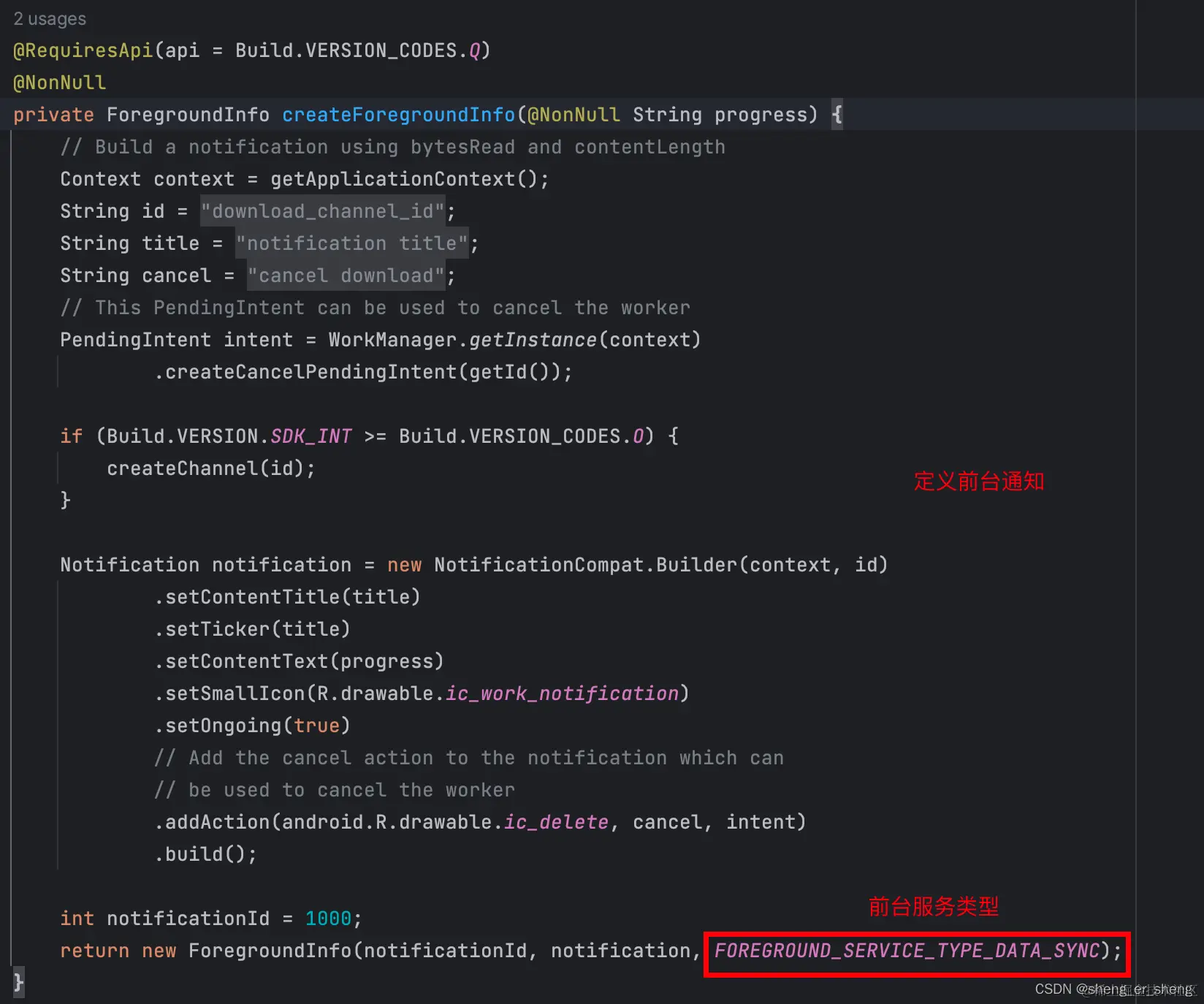
Task: Click SDK_INT constant in if condition
Action: (x=311, y=436)
